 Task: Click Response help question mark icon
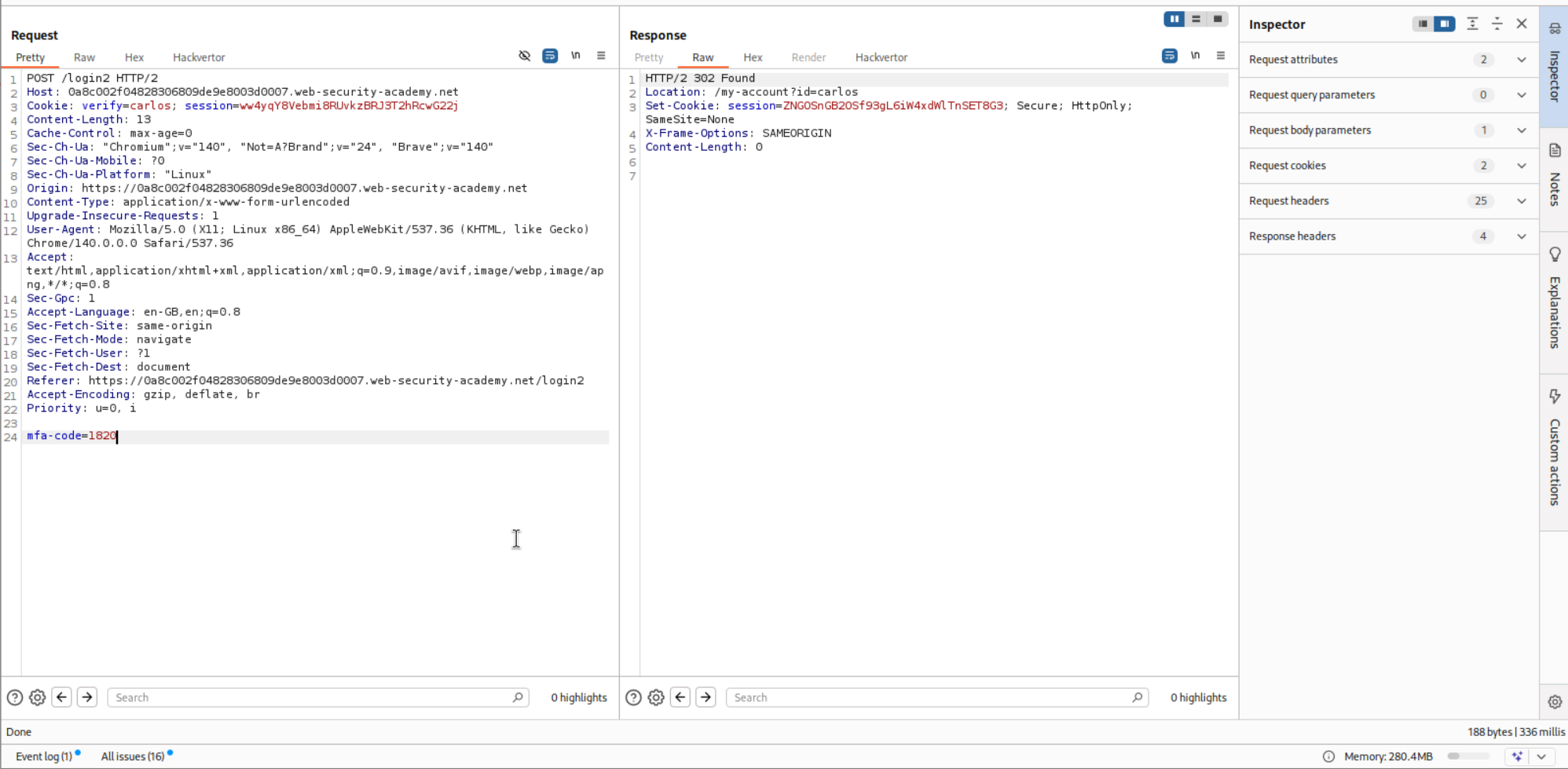click(x=633, y=698)
